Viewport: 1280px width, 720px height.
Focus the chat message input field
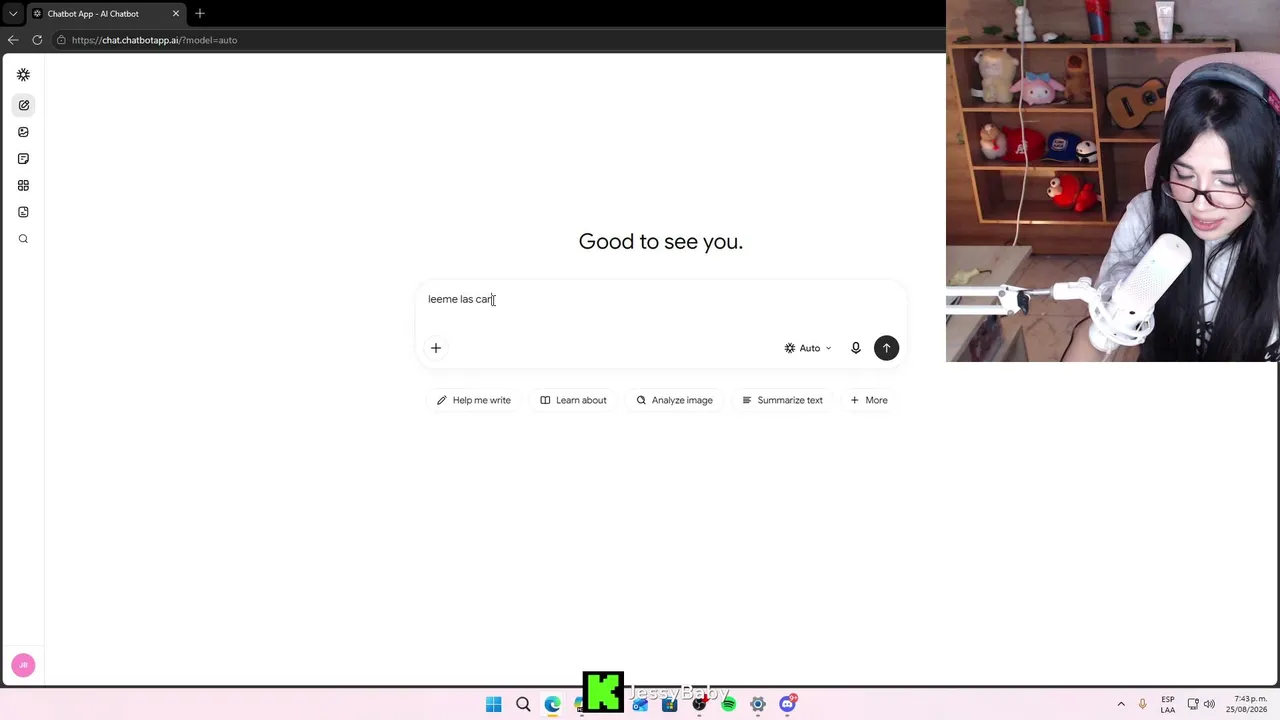(660, 300)
